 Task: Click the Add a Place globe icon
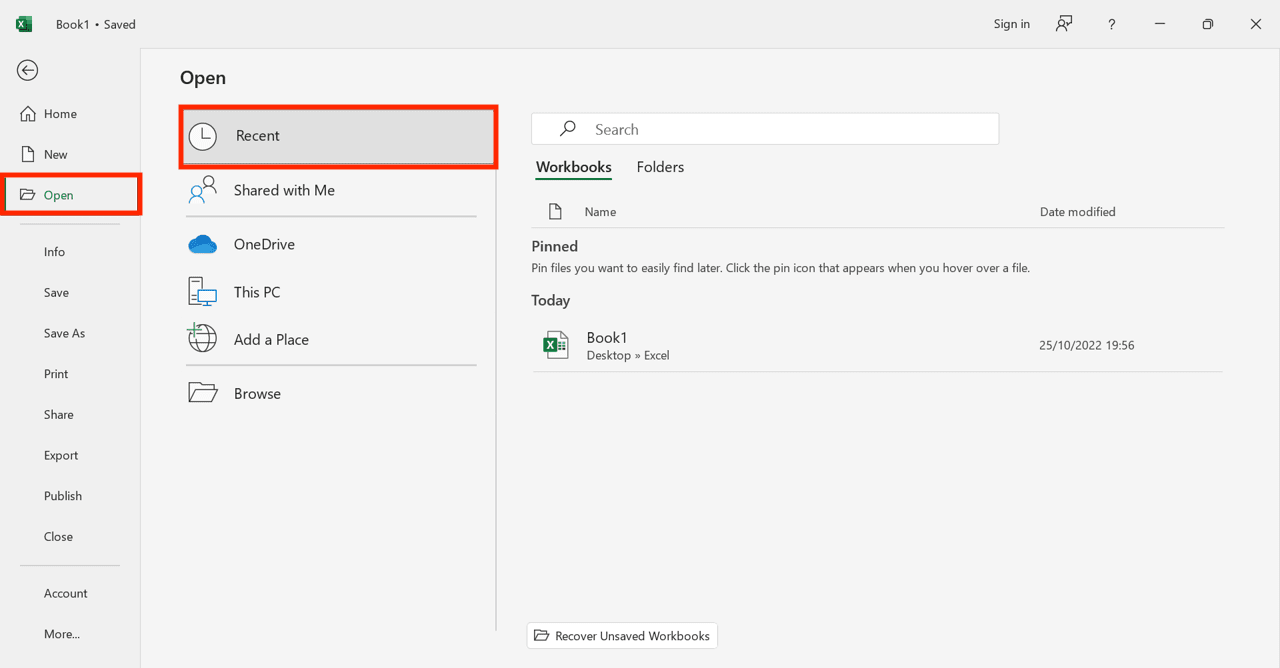(x=203, y=339)
